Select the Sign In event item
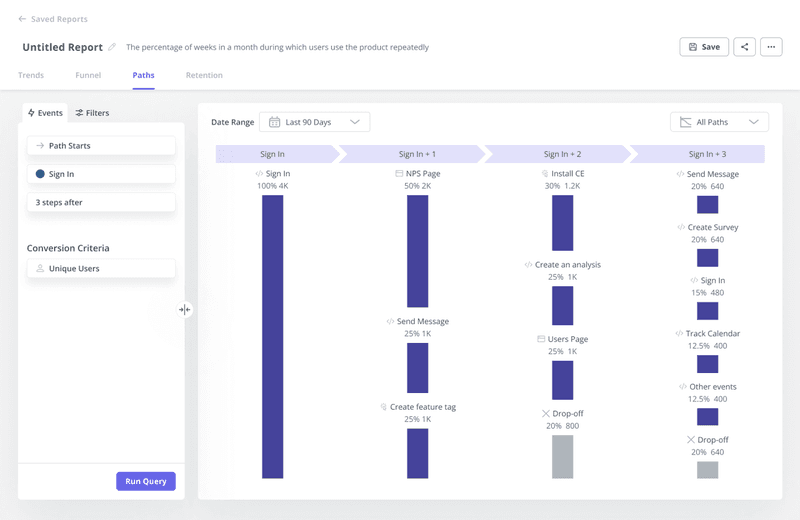800x520 pixels. coord(101,174)
